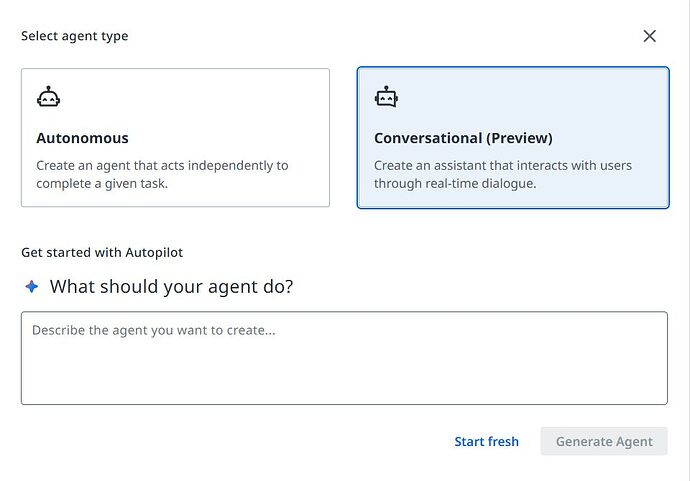Click the Start fresh link
The height and width of the screenshot is (481, 690).
[x=486, y=441]
